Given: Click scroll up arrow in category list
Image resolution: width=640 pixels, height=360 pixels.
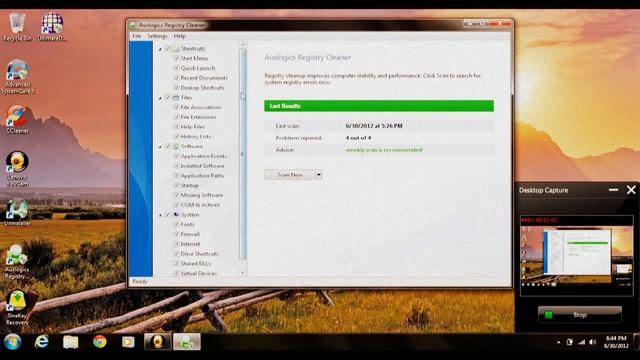Looking at the screenshot, I should (x=243, y=44).
